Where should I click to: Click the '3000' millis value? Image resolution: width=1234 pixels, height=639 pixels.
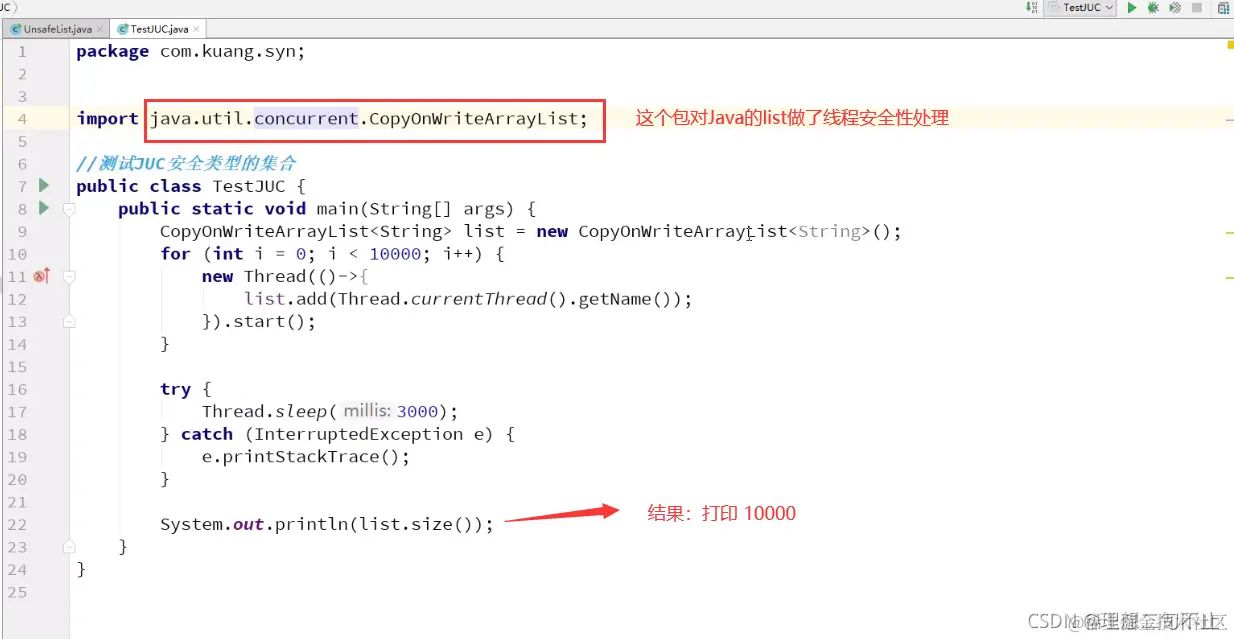pyautogui.click(x=418, y=411)
